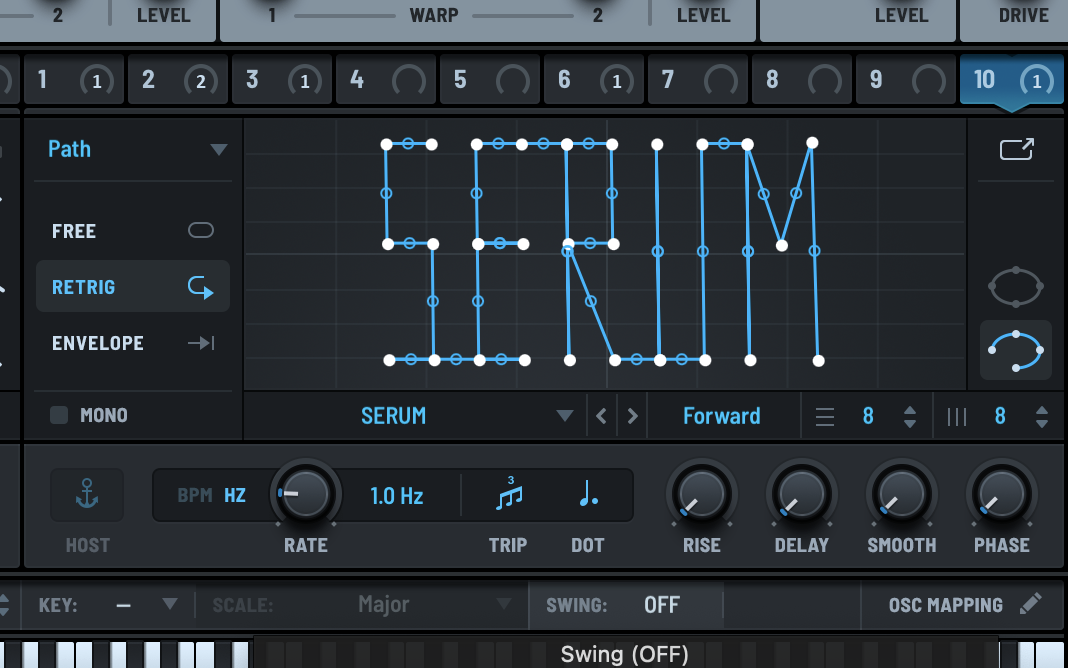The image size is (1068, 668).
Task: Select the open path curve icon
Action: pos(1016,350)
